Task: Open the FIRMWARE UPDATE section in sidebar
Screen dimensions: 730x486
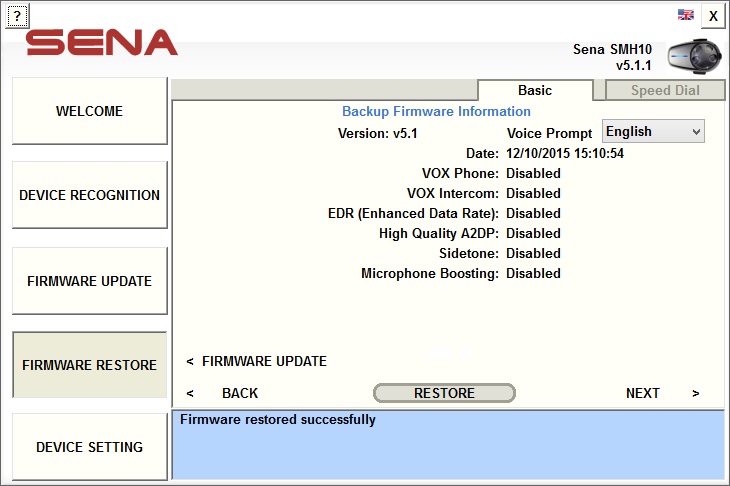Action: [89, 281]
